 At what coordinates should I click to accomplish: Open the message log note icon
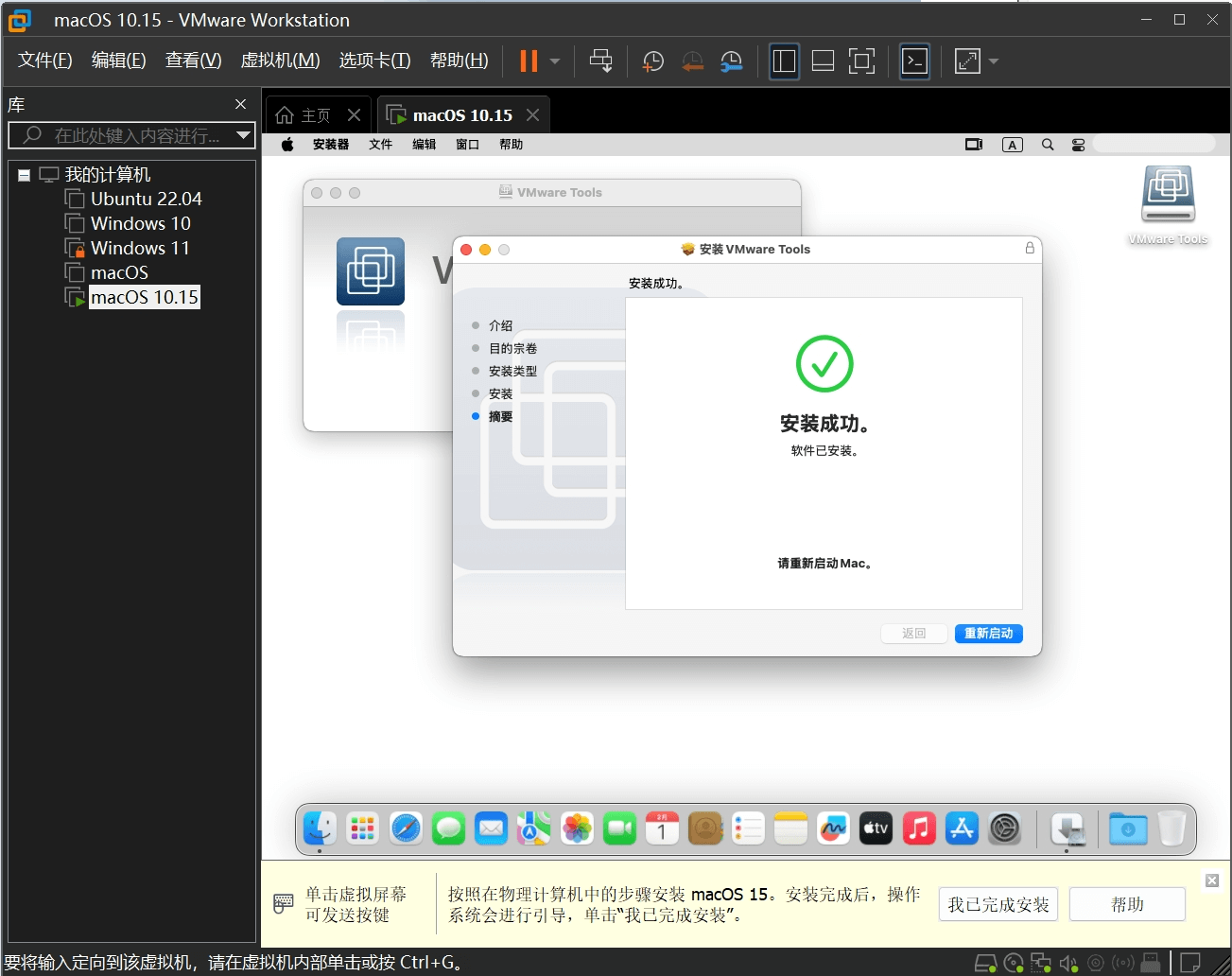click(x=1191, y=963)
